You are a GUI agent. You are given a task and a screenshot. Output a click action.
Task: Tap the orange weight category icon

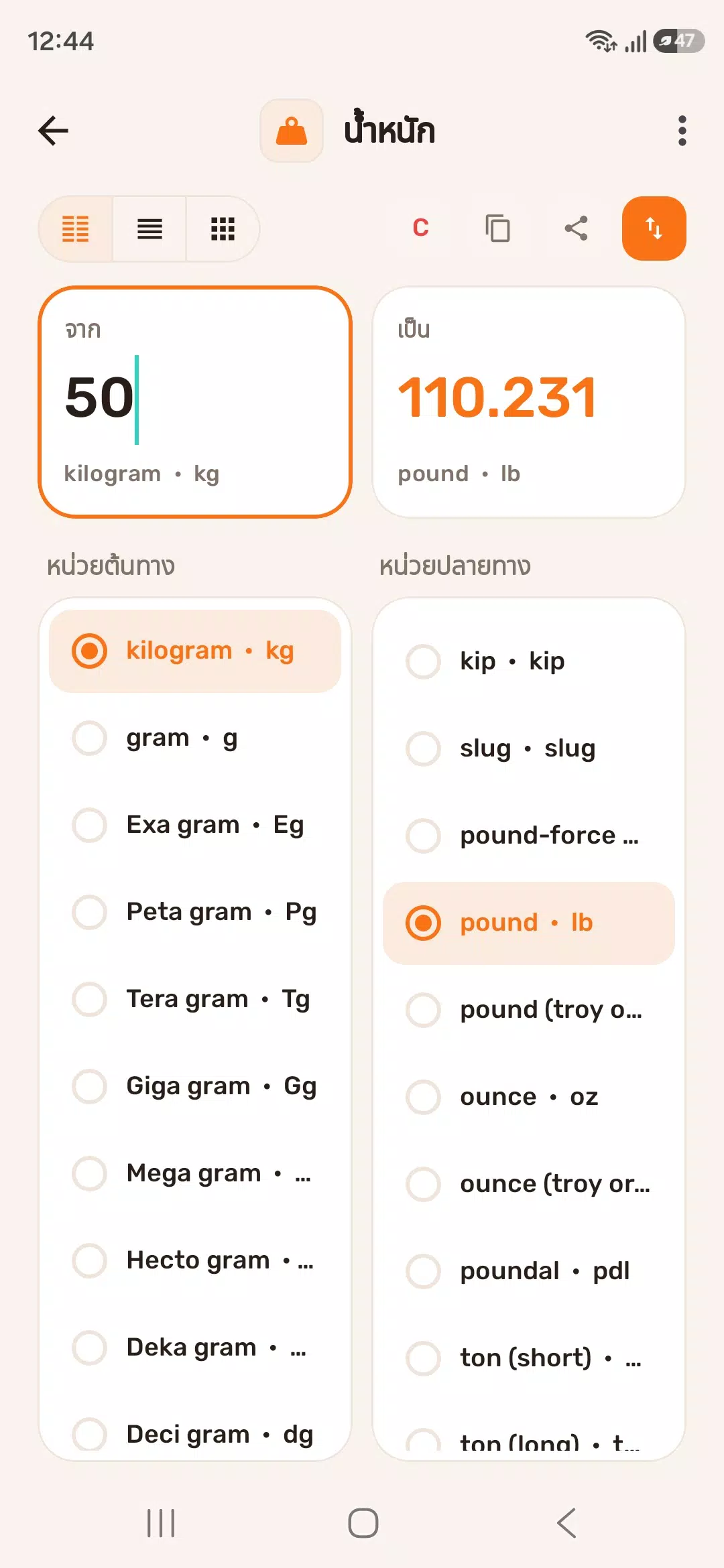[292, 131]
